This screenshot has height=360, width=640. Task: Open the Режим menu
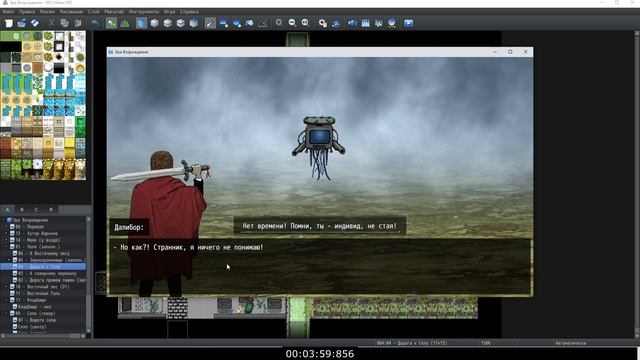click(x=47, y=12)
